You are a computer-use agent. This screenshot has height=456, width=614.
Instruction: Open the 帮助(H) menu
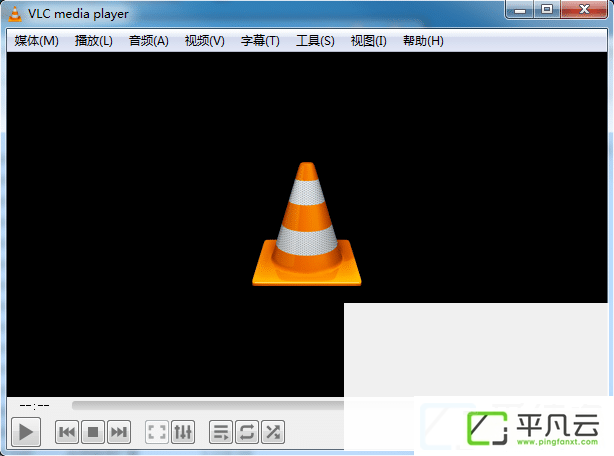click(423, 41)
